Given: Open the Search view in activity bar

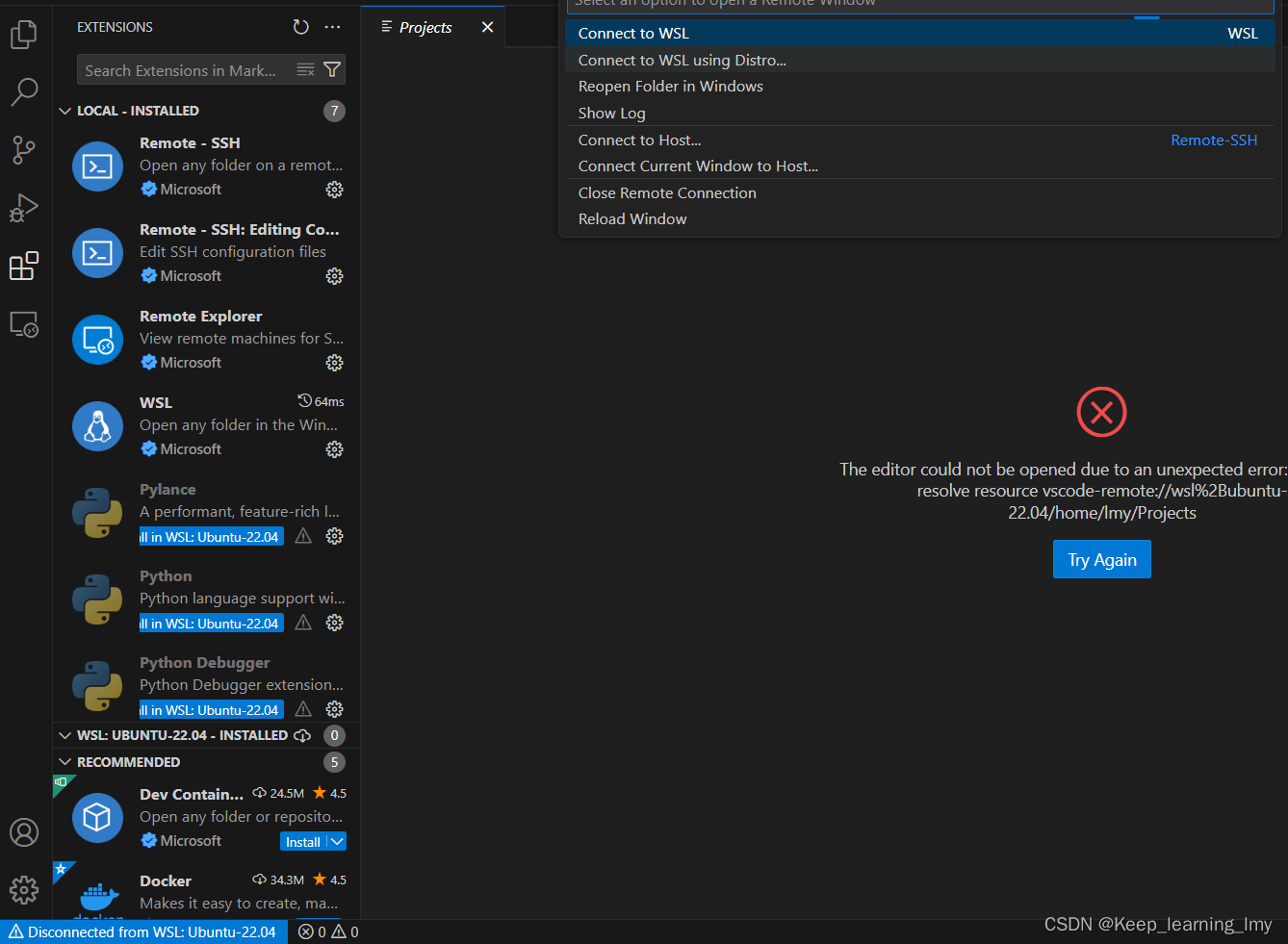Looking at the screenshot, I should coord(24,92).
